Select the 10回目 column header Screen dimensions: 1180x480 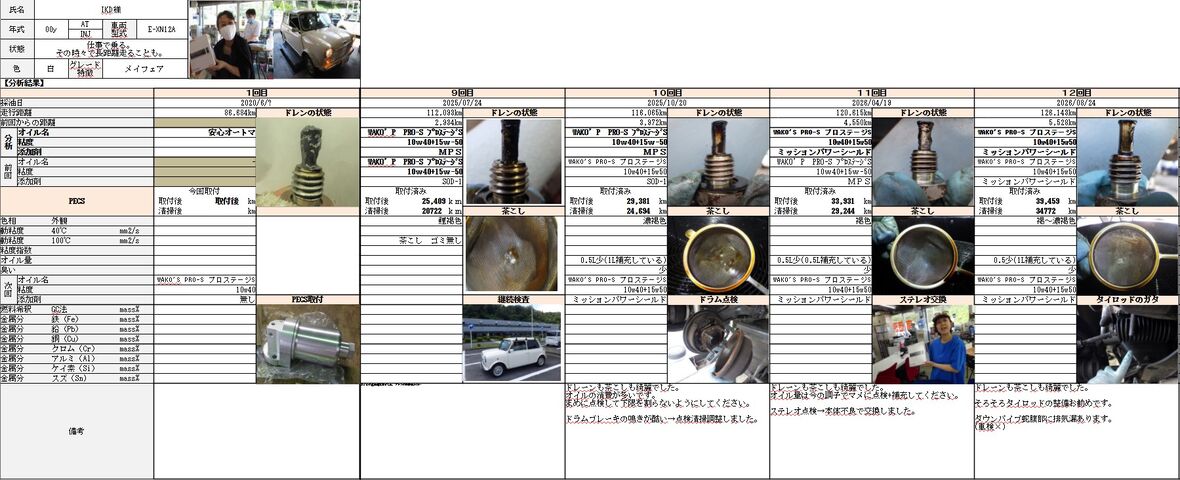(667, 93)
